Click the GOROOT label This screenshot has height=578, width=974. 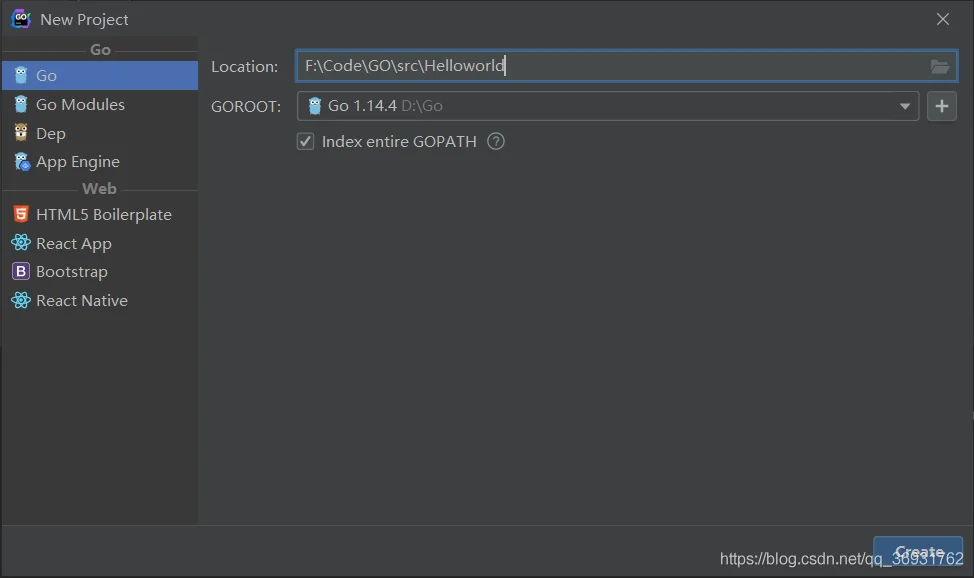[x=246, y=107]
